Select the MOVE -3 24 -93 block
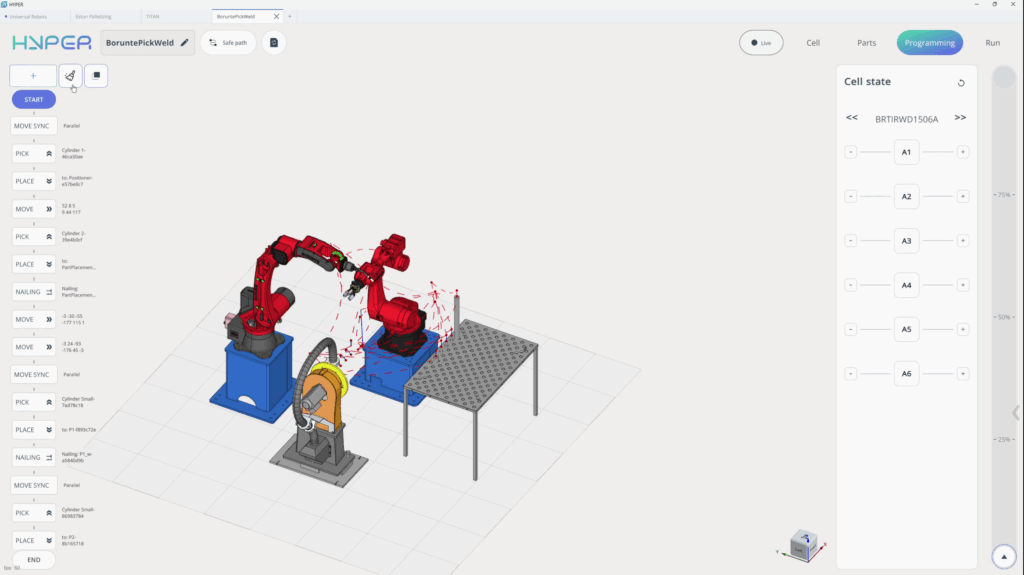 click(34, 347)
